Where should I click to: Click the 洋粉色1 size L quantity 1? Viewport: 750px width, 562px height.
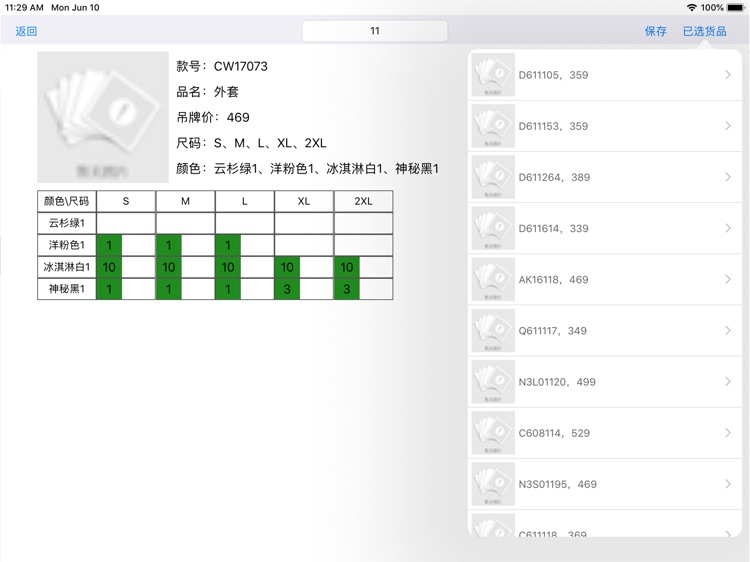coord(228,245)
